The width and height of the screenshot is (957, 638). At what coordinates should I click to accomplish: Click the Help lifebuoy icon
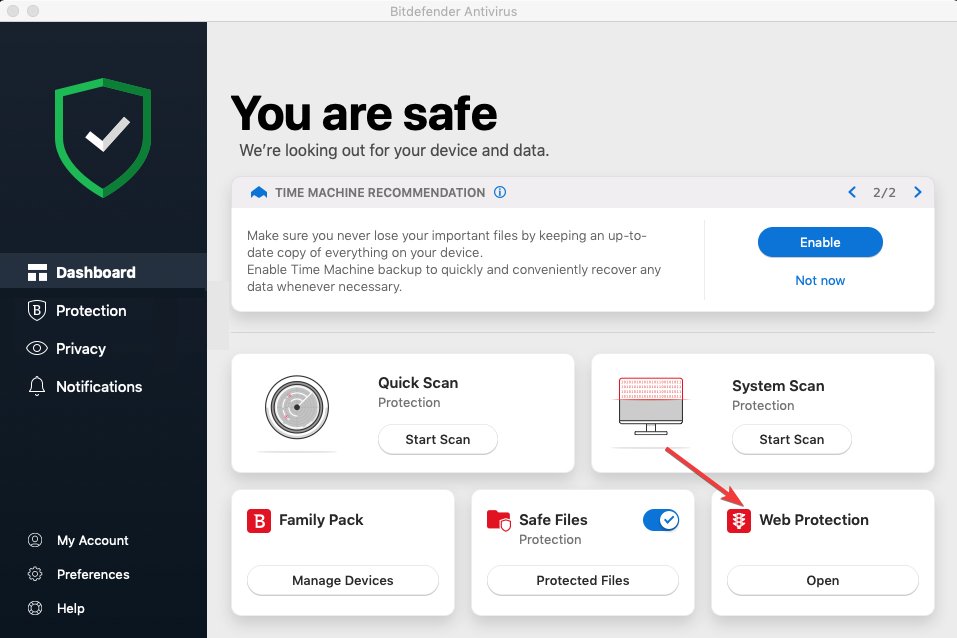[35, 608]
